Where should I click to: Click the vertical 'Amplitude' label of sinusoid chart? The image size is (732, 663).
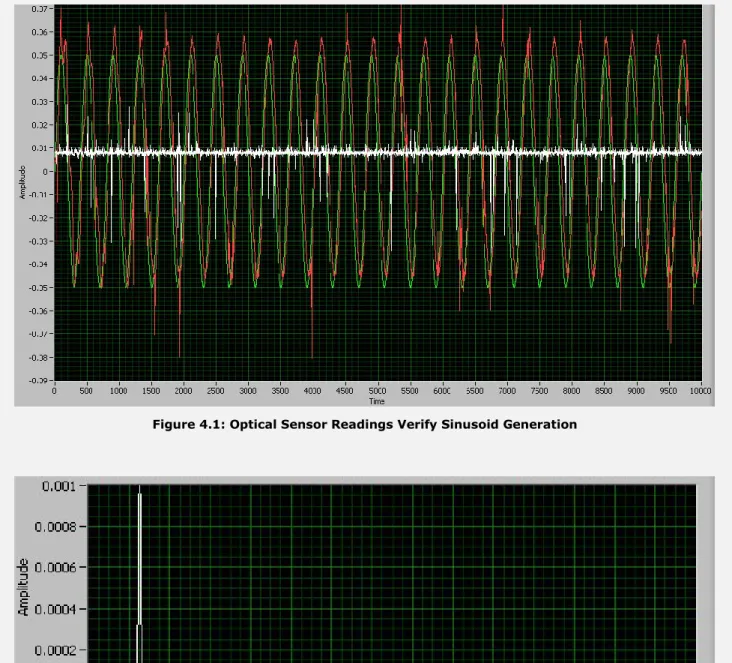(x=22, y=182)
